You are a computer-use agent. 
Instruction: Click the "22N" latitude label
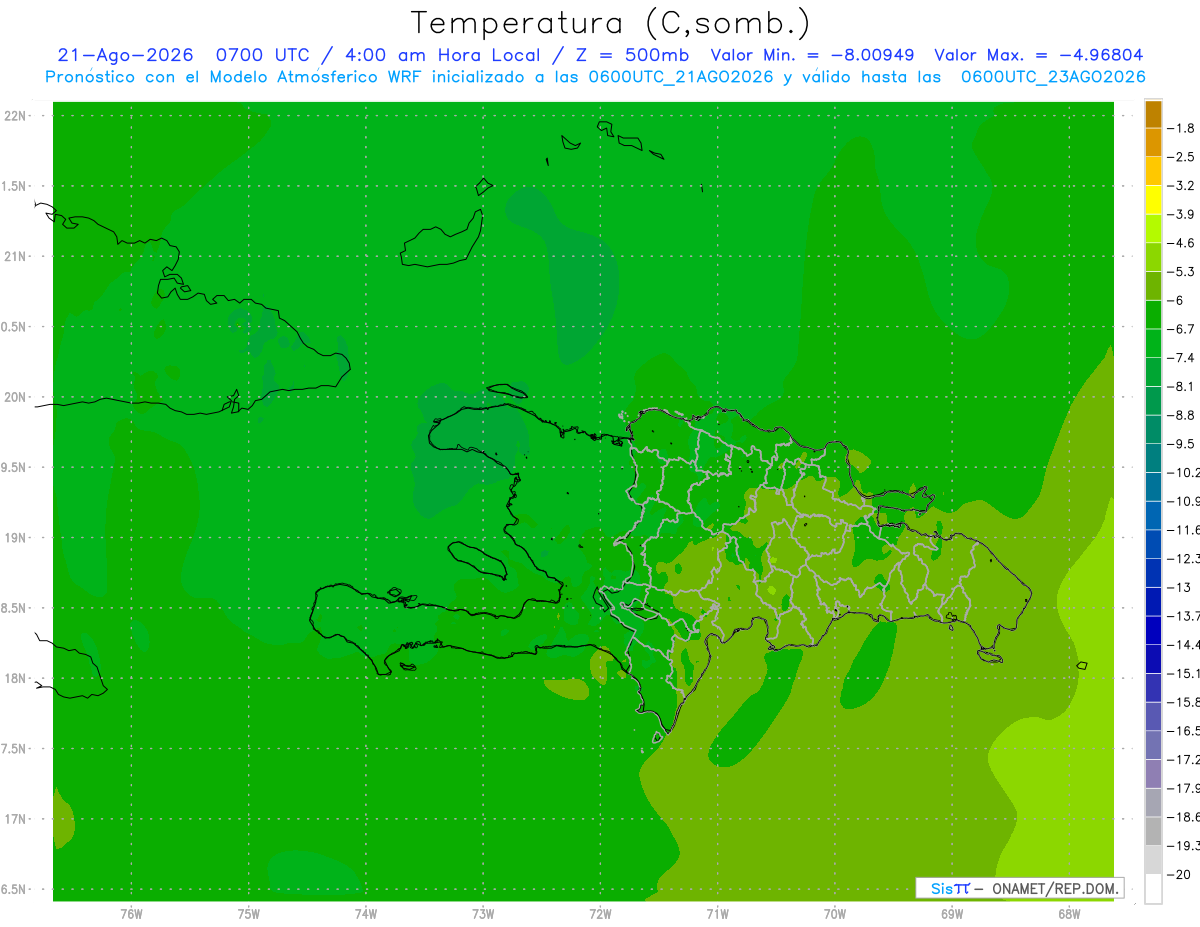point(16,116)
